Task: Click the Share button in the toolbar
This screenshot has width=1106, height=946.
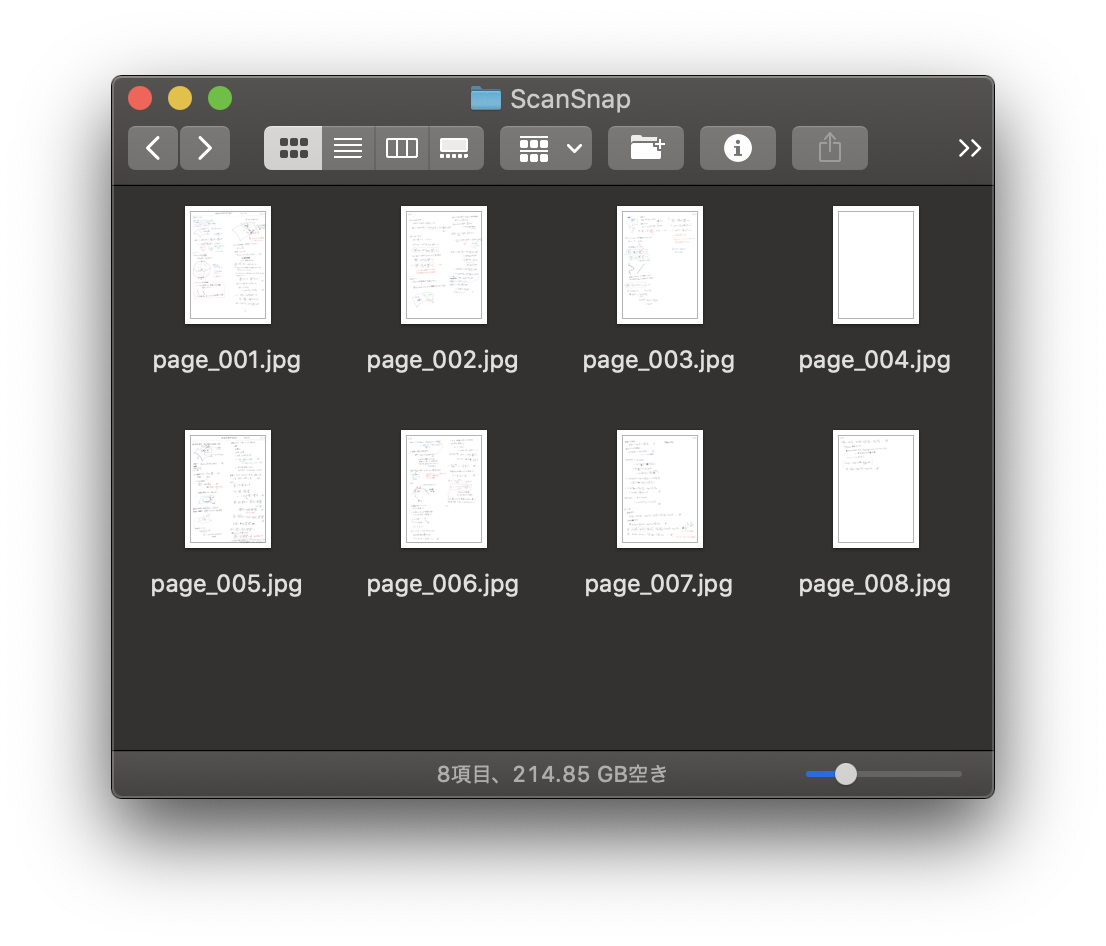Action: (x=829, y=147)
